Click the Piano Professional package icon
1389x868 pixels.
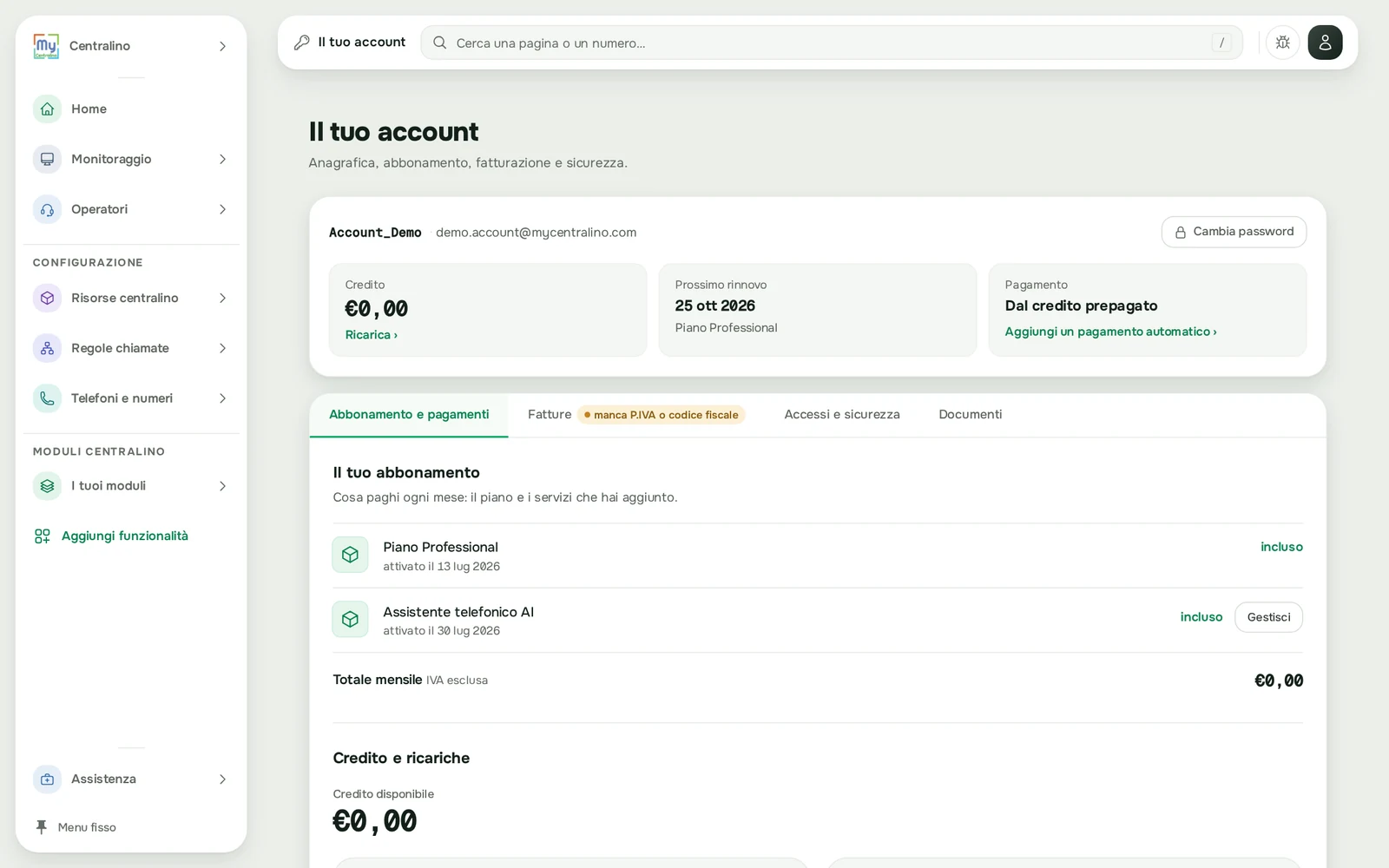coord(350,555)
